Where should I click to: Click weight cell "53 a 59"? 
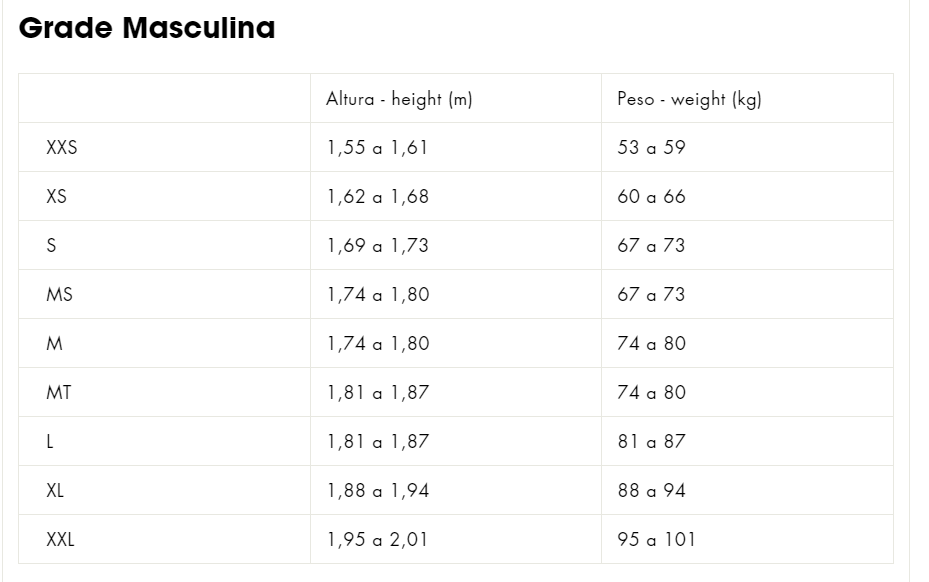pos(651,148)
